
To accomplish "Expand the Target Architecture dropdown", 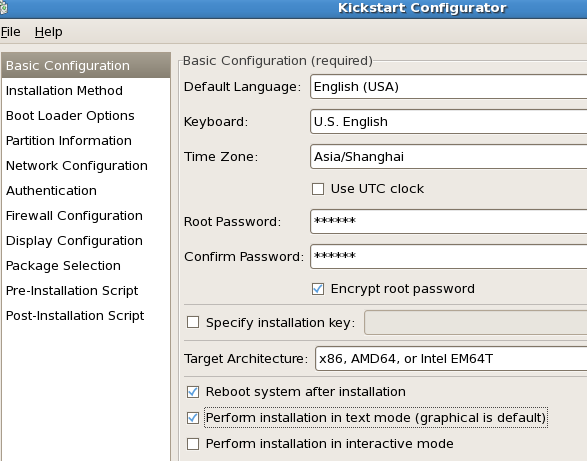I will tap(451, 359).
